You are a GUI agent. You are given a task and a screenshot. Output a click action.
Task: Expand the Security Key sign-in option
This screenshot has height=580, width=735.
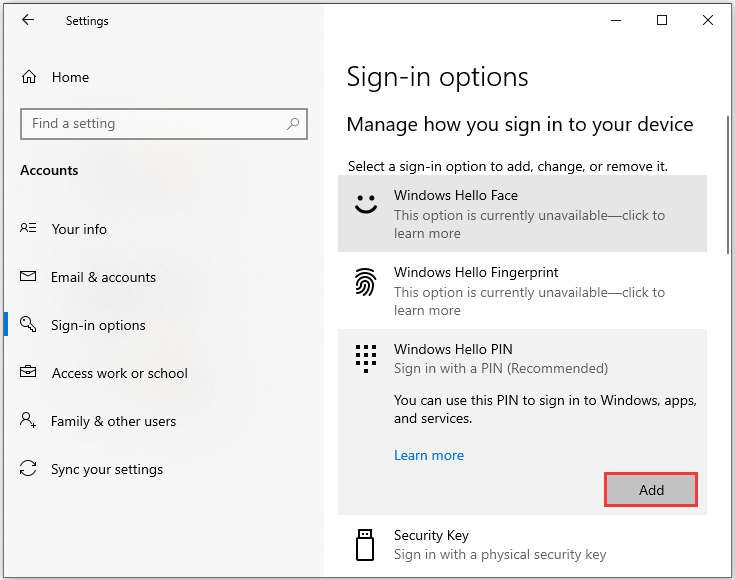coord(529,545)
